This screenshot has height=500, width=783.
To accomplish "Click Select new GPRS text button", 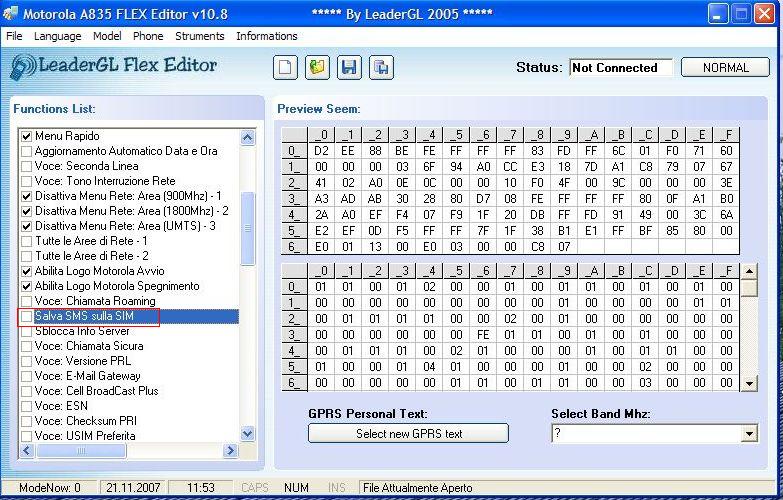I will tap(408, 434).
